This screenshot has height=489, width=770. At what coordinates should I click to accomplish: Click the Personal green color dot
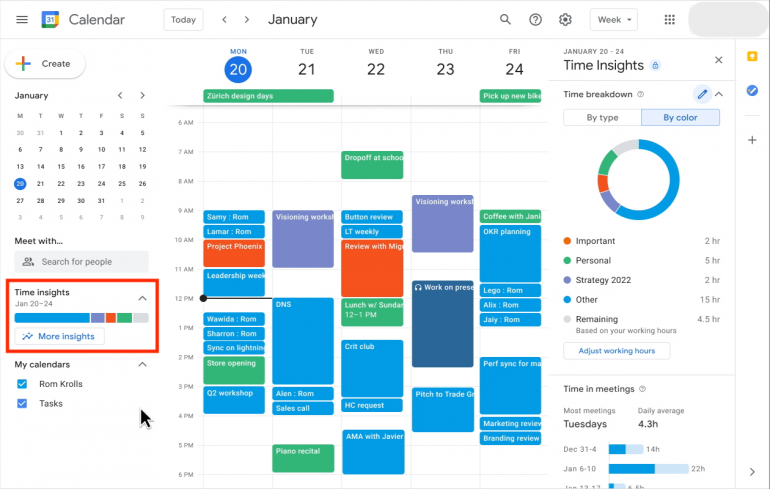567,261
